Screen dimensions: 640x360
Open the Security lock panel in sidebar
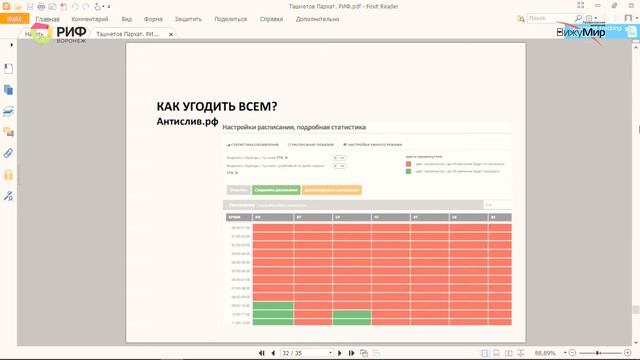click(x=9, y=175)
